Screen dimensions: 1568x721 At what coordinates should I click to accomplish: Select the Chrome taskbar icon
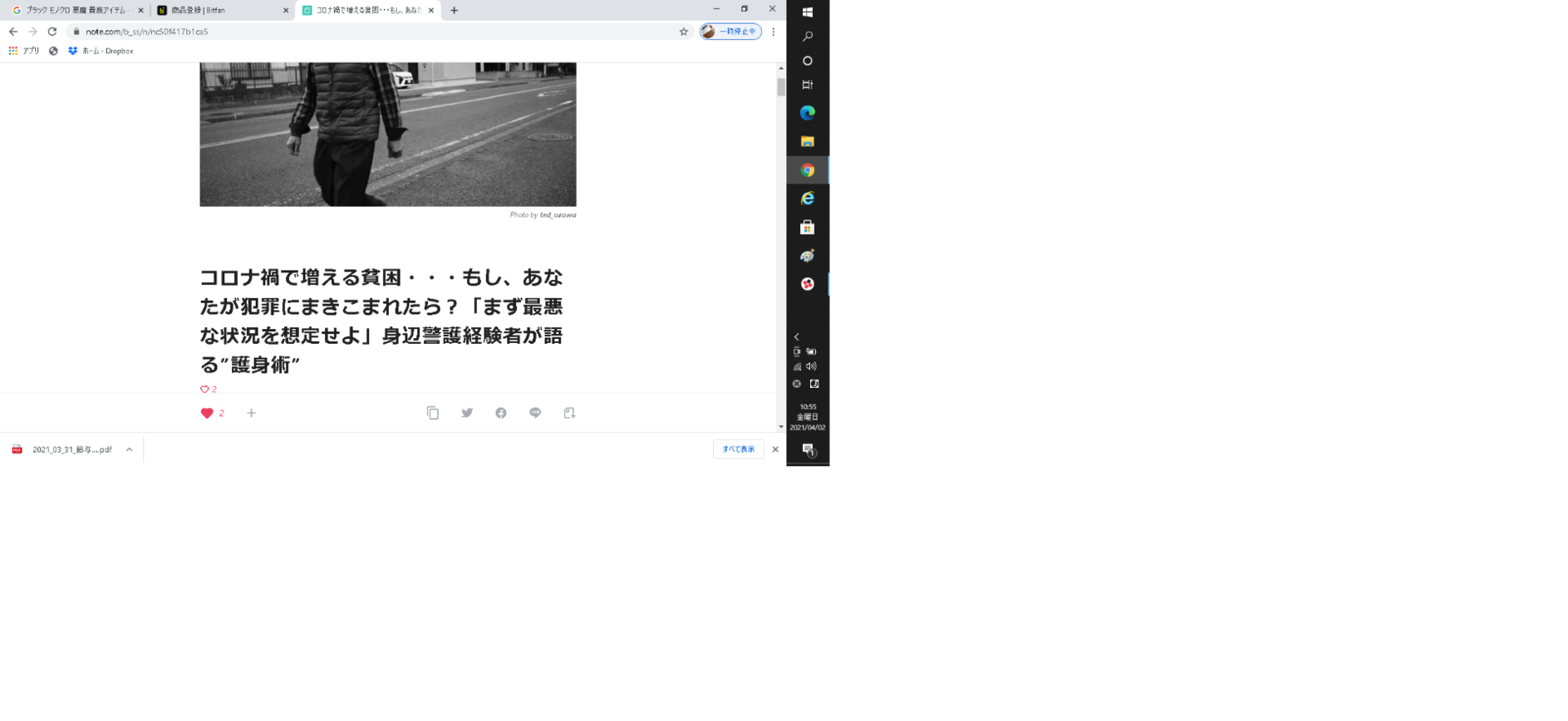[808, 170]
